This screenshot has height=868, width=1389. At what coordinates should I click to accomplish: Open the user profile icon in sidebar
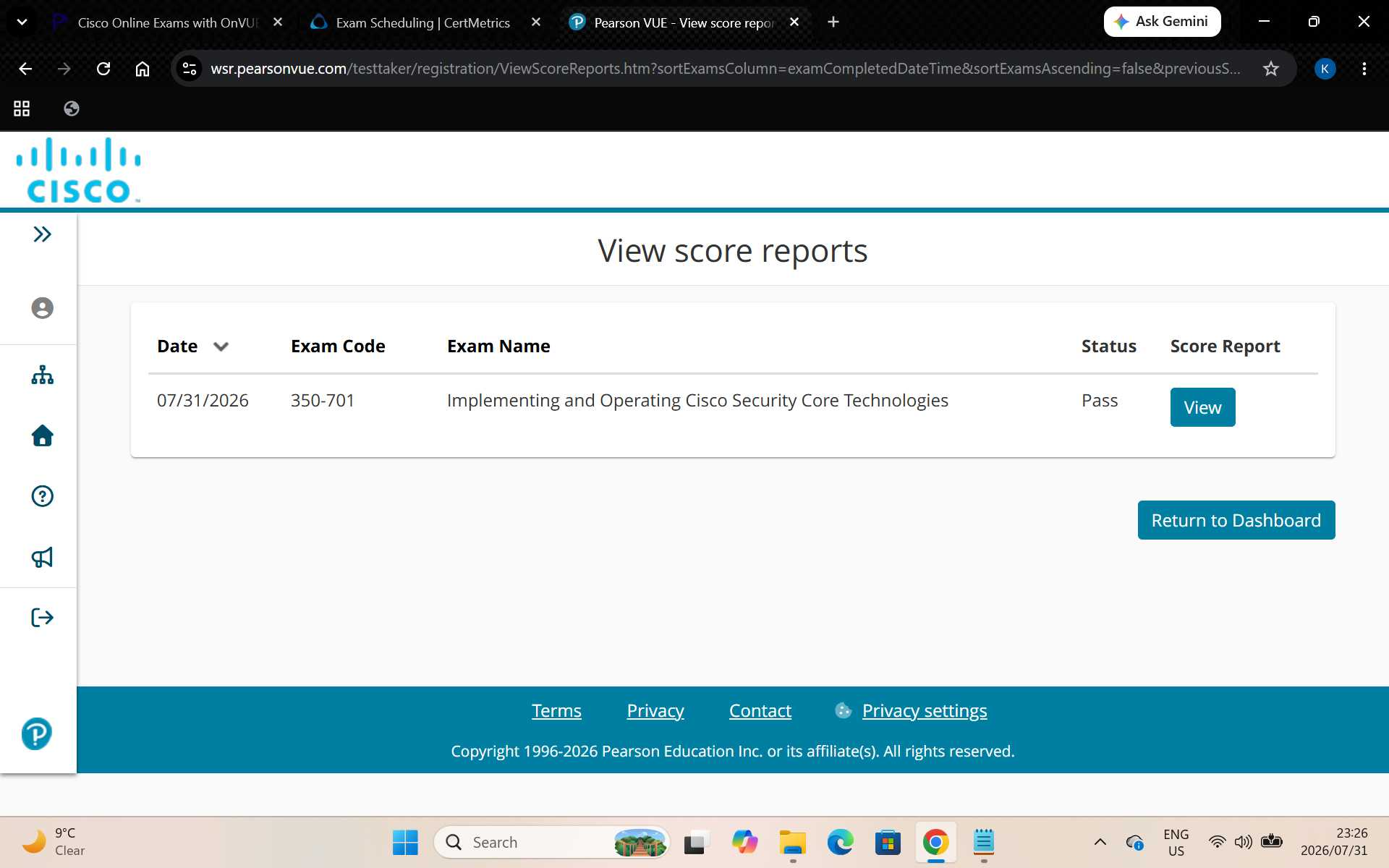[42, 308]
